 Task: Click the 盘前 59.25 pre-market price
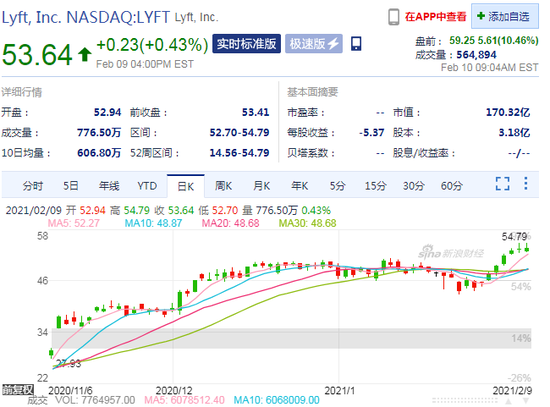click(462, 40)
